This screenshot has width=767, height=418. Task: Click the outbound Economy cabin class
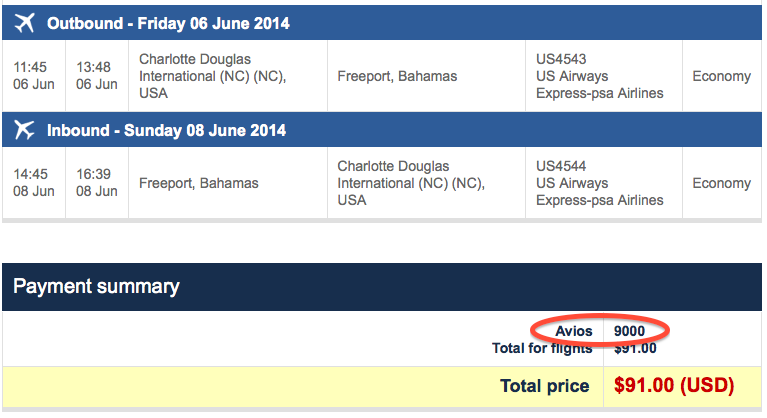722,76
